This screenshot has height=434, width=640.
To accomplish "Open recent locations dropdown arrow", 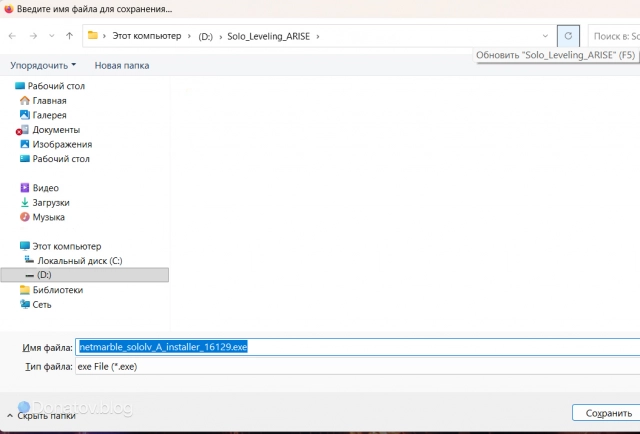I will pyautogui.click(x=50, y=36).
